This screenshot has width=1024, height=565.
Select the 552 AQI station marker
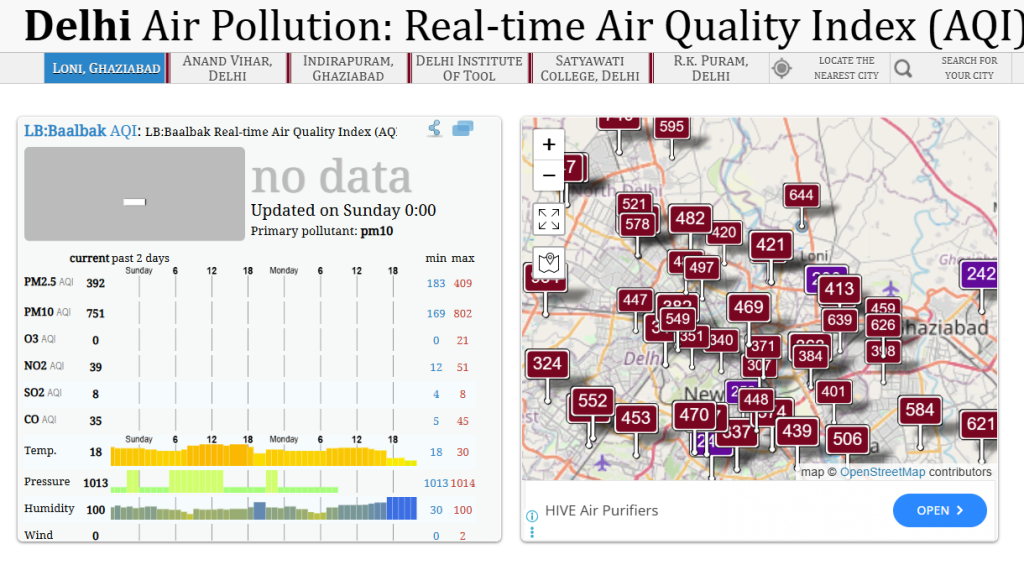pyautogui.click(x=592, y=400)
